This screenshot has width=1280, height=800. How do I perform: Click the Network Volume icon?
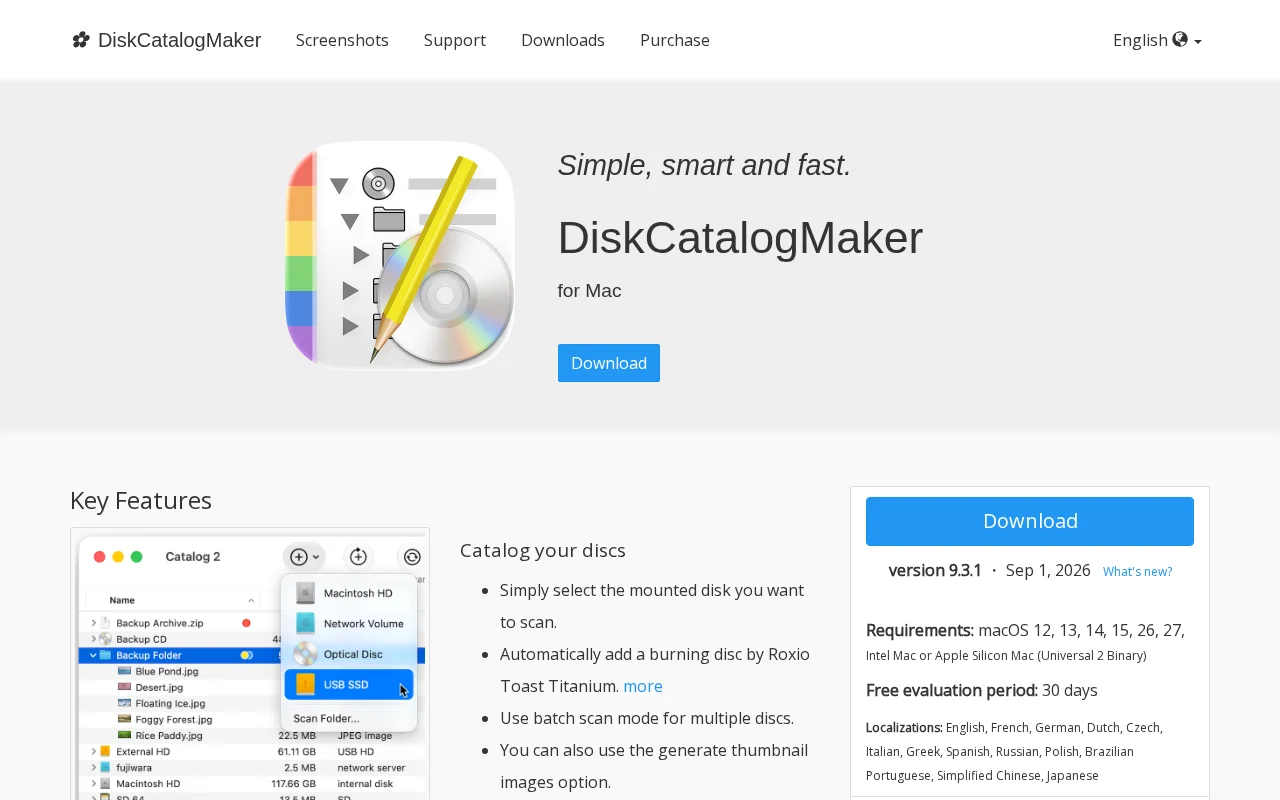[x=305, y=623]
